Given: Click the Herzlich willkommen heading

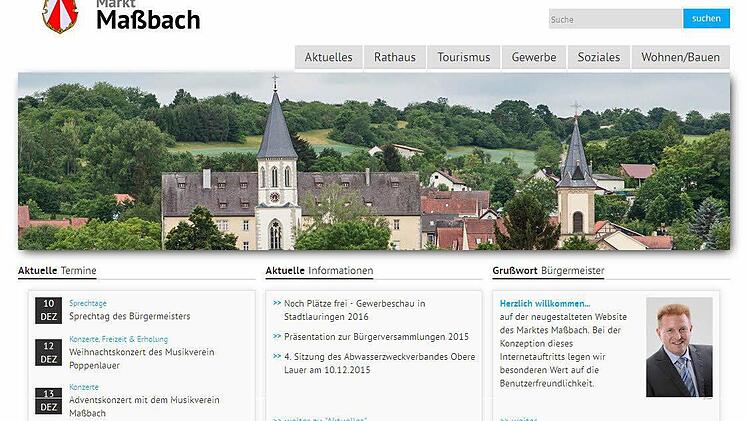Looking at the screenshot, I should click(x=545, y=303).
